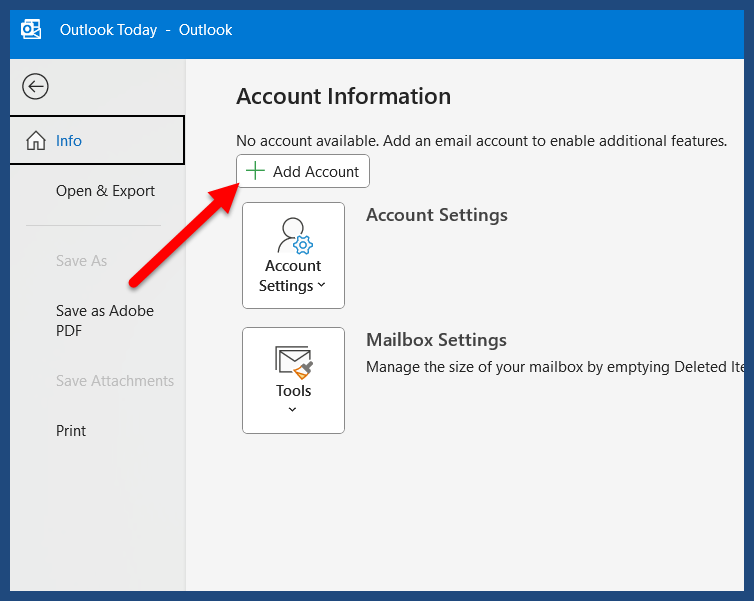Click the Info home icon
The image size is (754, 601).
tap(36, 141)
